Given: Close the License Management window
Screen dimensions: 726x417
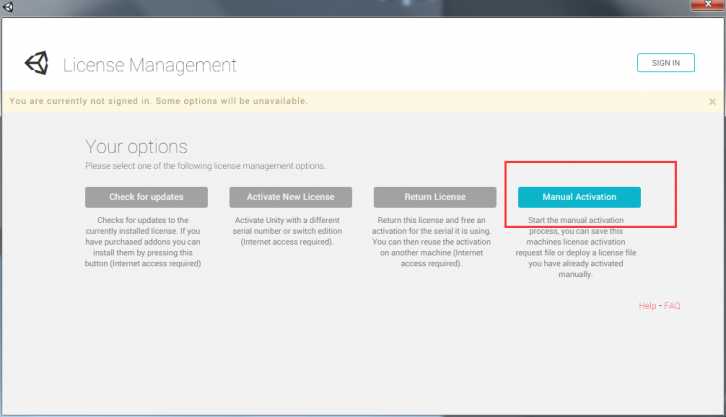Looking at the screenshot, I should (x=707, y=5).
